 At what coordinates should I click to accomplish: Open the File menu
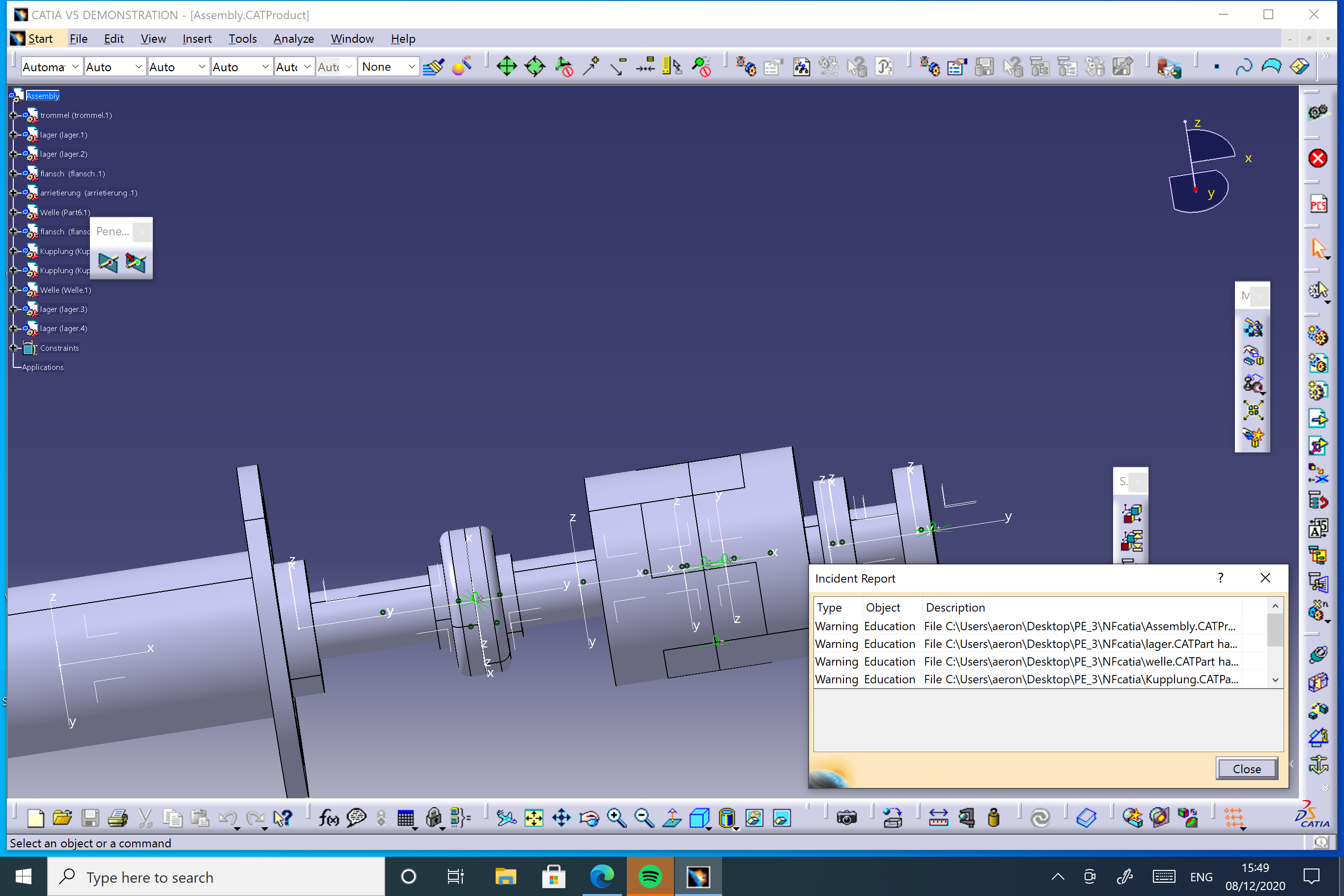[x=78, y=38]
